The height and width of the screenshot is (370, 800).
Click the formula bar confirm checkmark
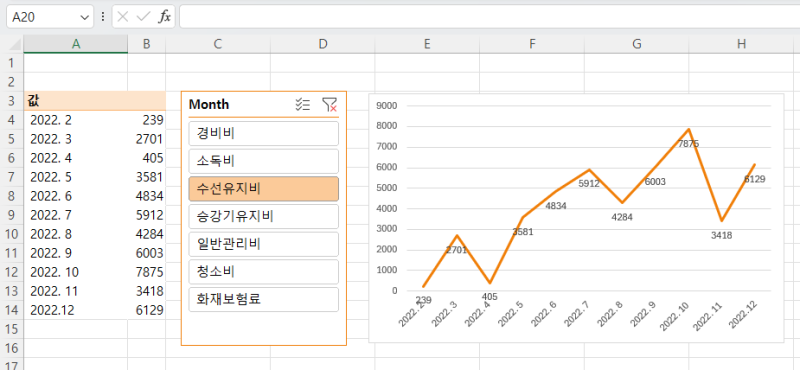click(143, 17)
